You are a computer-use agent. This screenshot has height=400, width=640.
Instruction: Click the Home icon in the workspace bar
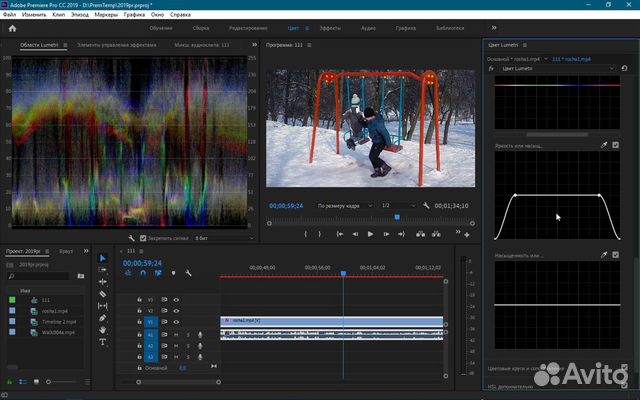pyautogui.click(x=10, y=29)
